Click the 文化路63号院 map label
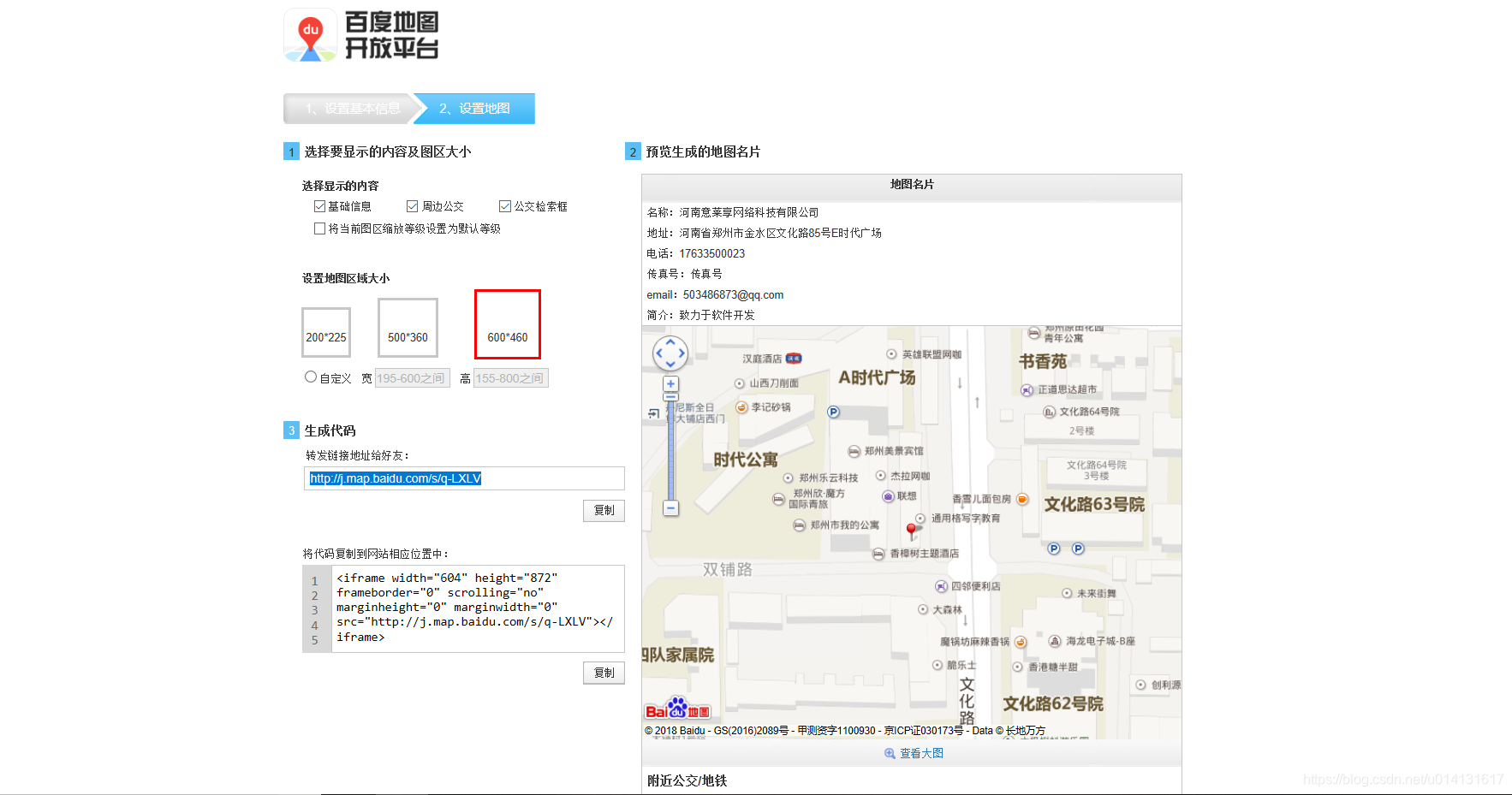Viewport: 1512px width, 795px height. tap(1094, 504)
